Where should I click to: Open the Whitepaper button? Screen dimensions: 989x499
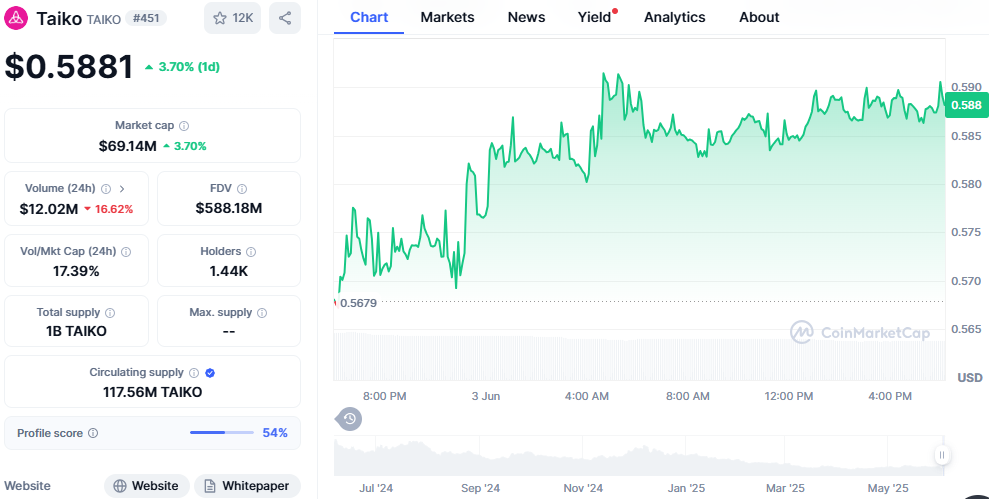pyautogui.click(x=247, y=486)
